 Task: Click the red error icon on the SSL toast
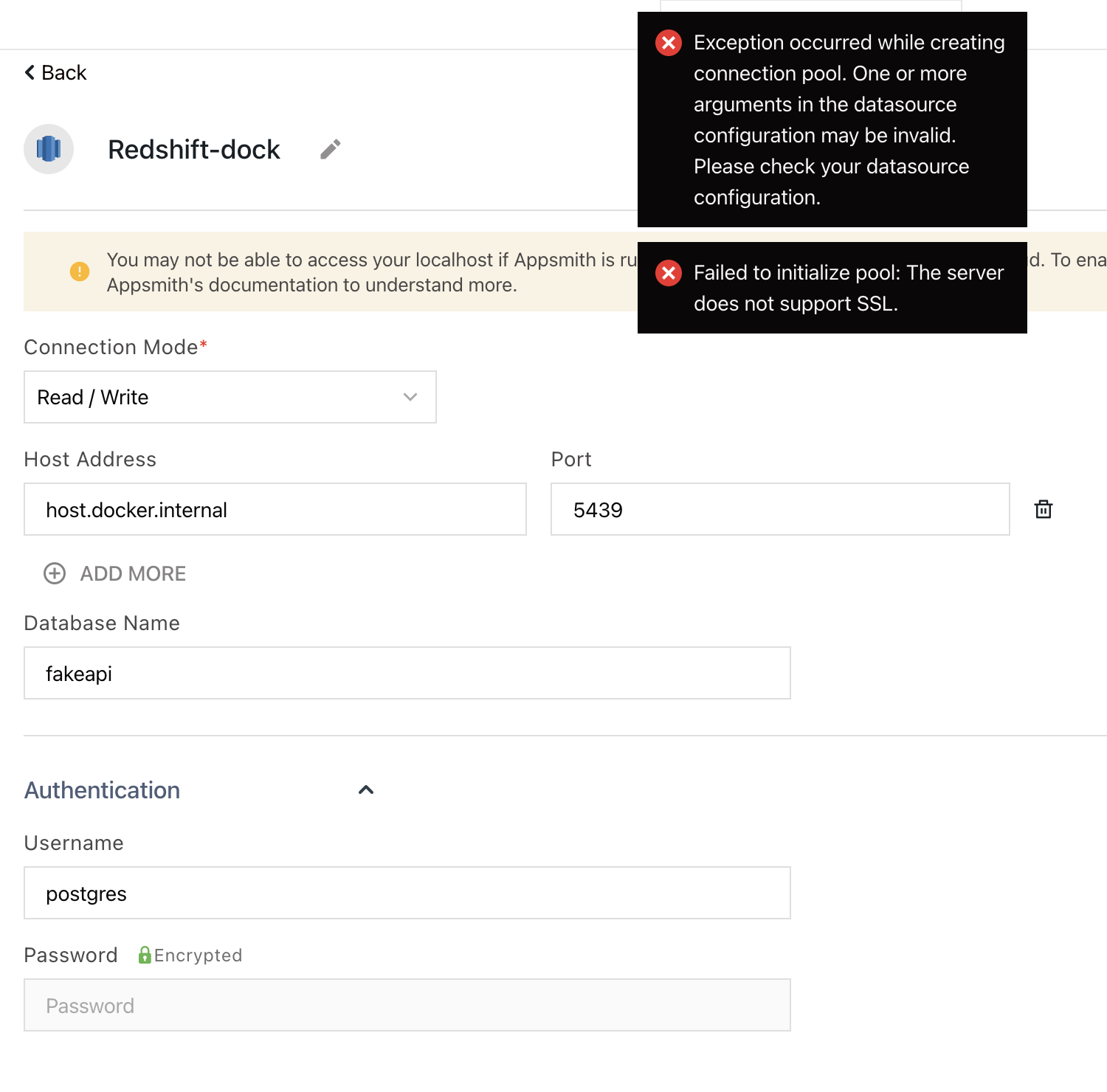click(x=669, y=273)
